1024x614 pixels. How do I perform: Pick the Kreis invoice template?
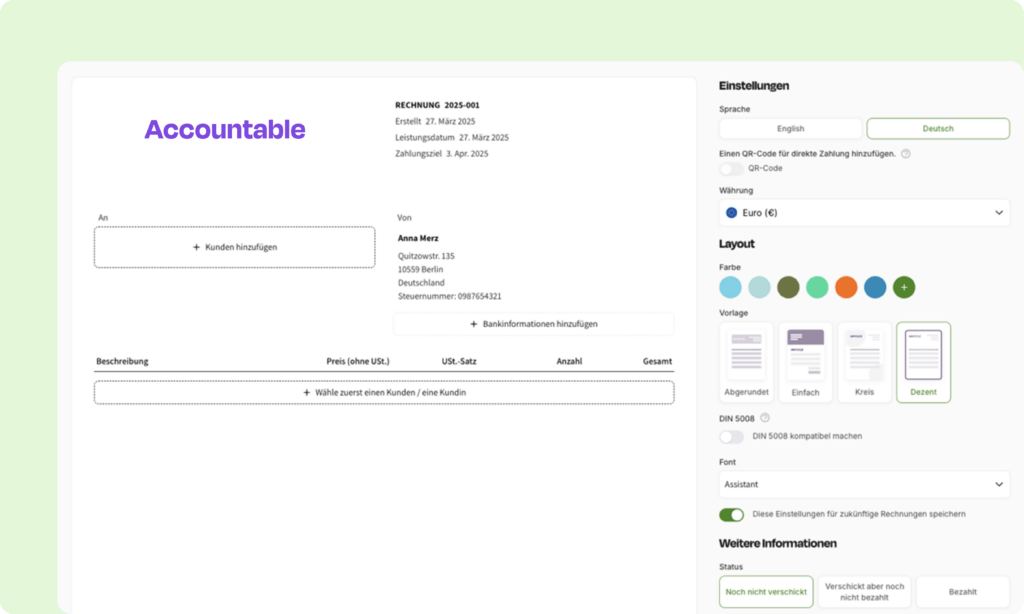click(x=864, y=362)
